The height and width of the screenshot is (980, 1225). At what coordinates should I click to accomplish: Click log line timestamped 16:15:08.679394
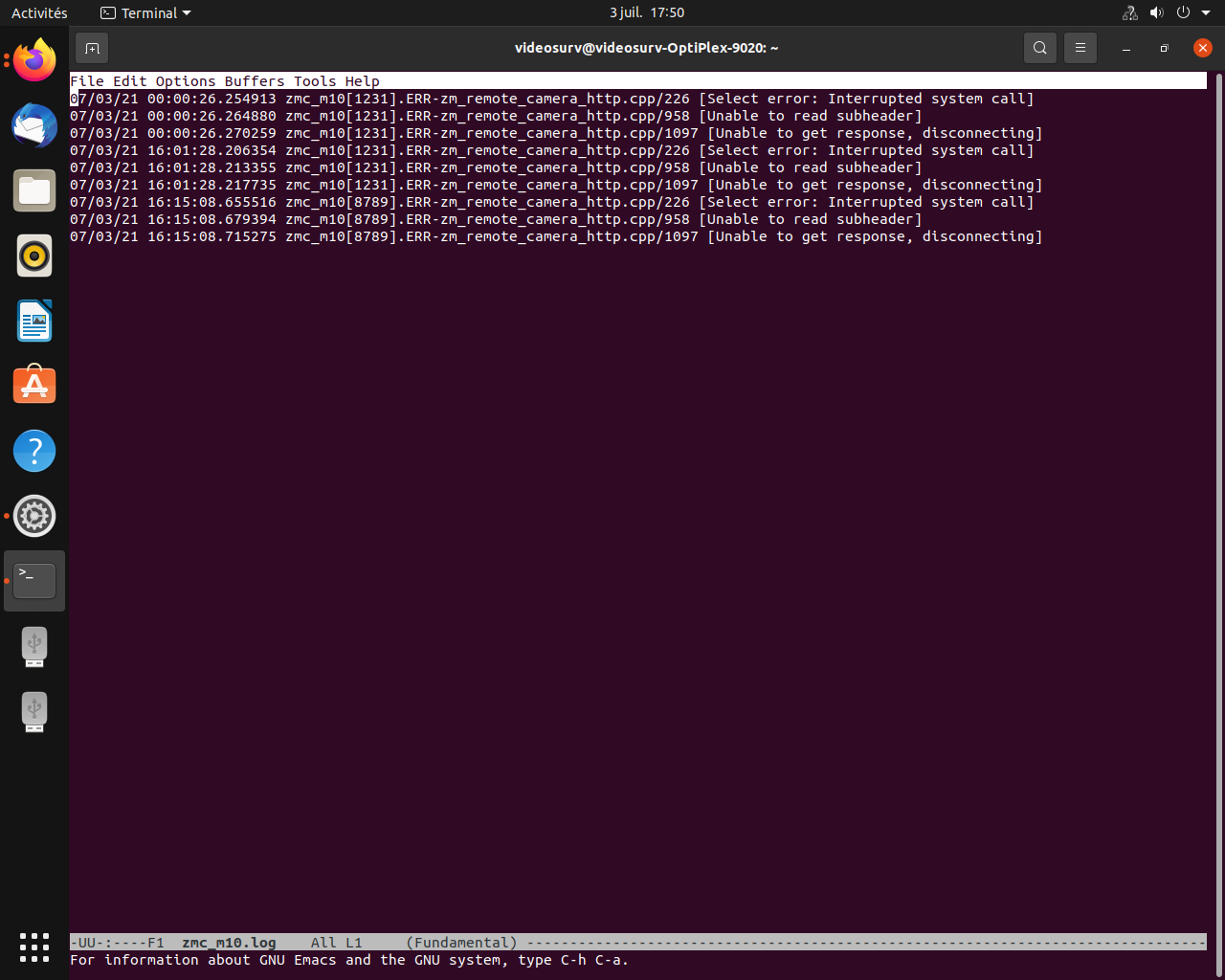coord(496,219)
